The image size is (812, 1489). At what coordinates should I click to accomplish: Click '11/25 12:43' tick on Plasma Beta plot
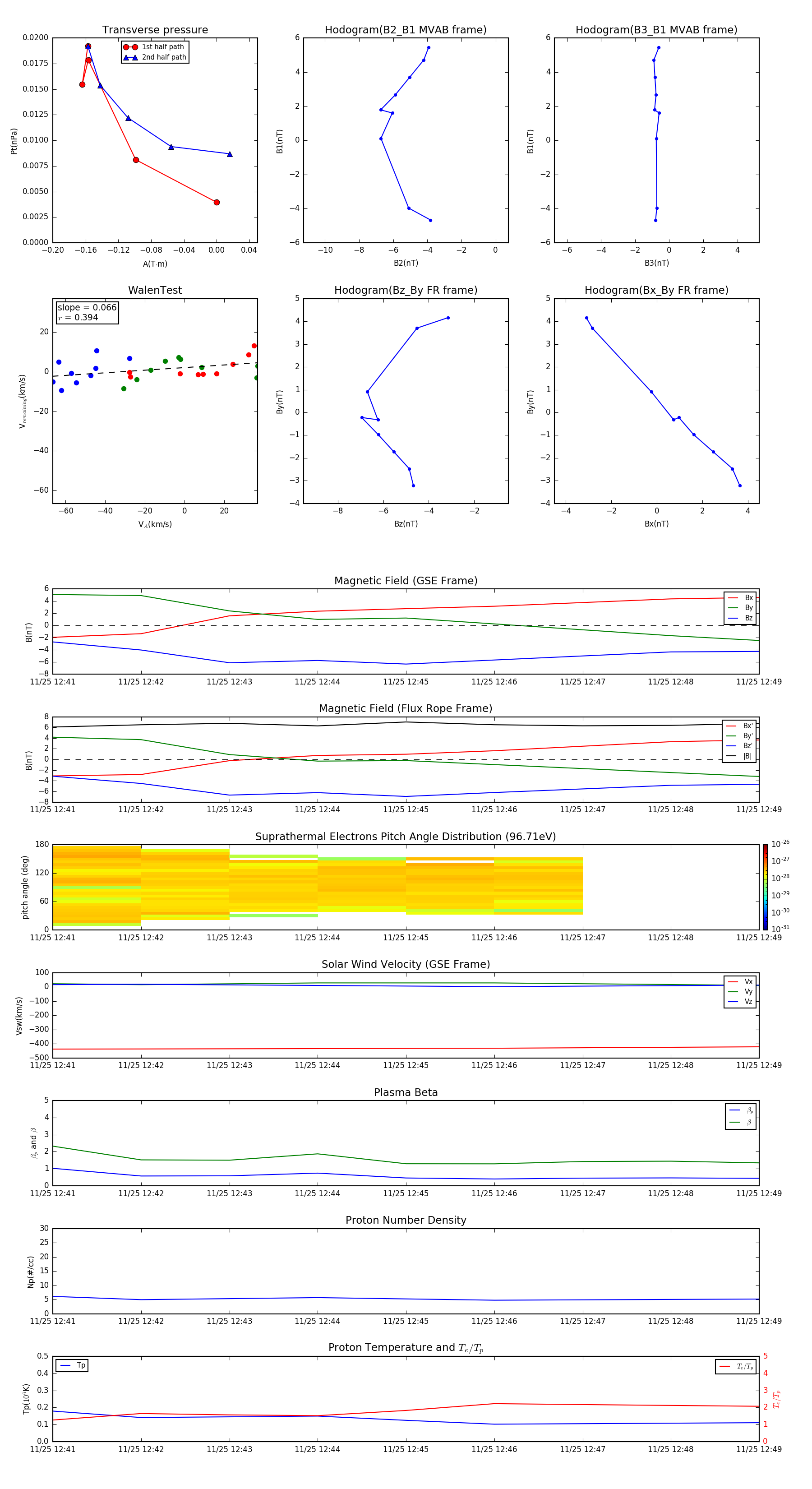coord(230,1193)
